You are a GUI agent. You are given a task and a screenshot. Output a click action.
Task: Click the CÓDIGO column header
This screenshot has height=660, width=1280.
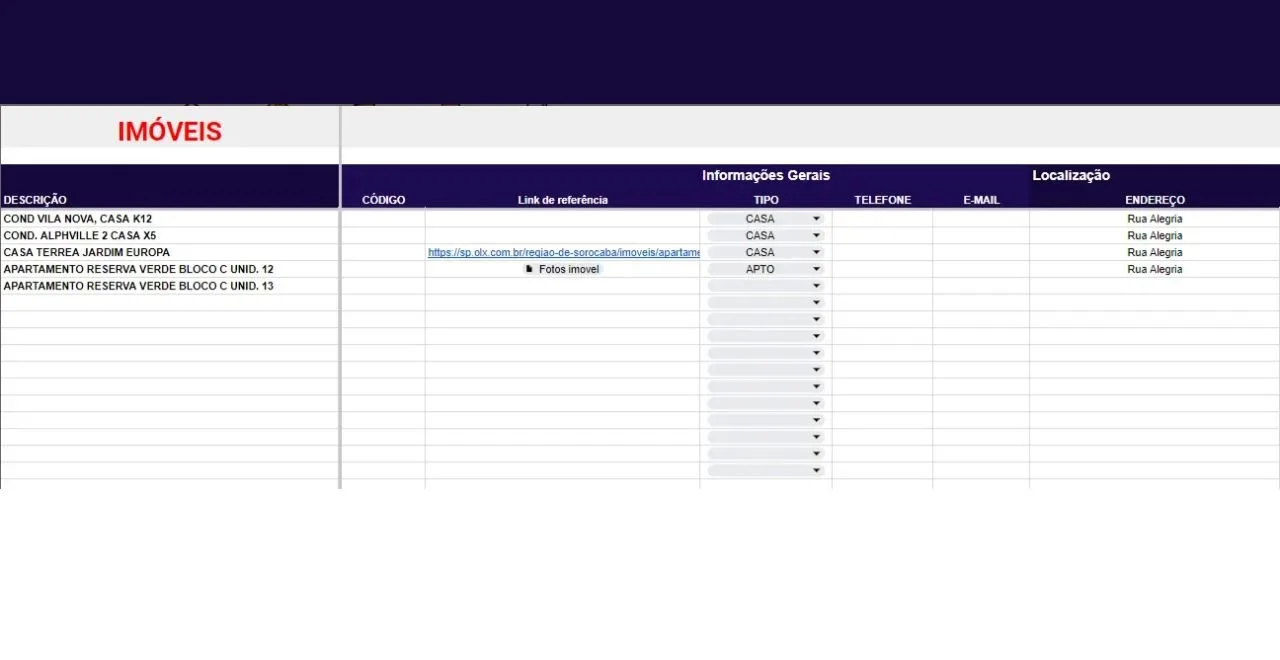point(383,200)
